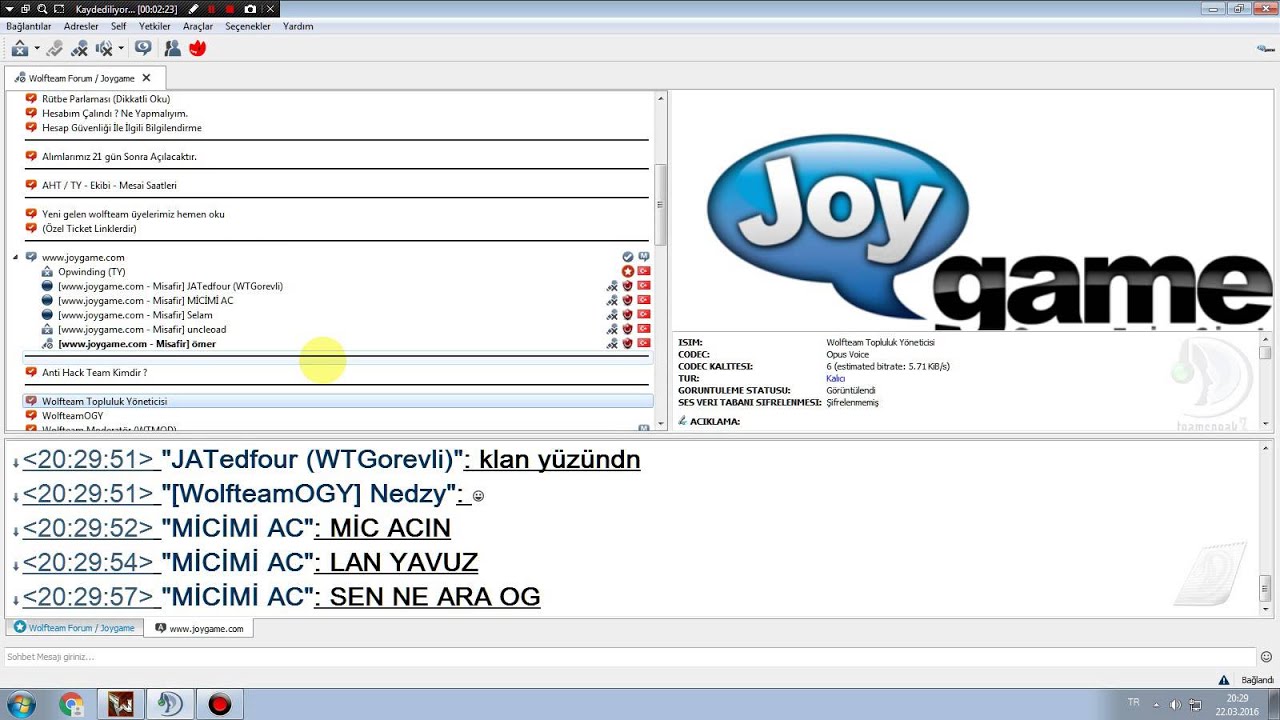Viewport: 1280px width, 720px height.
Task: Open the dropdown arrow beside the speaker mute icon
Action: coord(121,48)
